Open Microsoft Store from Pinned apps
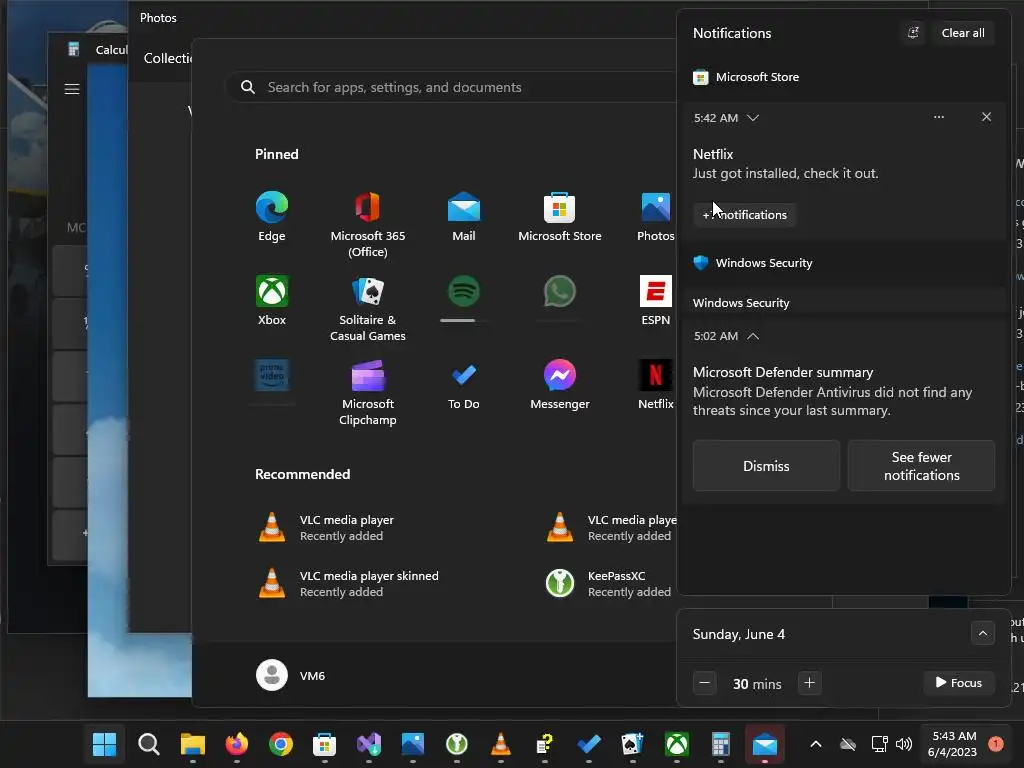This screenshot has width=1024, height=768. [560, 217]
